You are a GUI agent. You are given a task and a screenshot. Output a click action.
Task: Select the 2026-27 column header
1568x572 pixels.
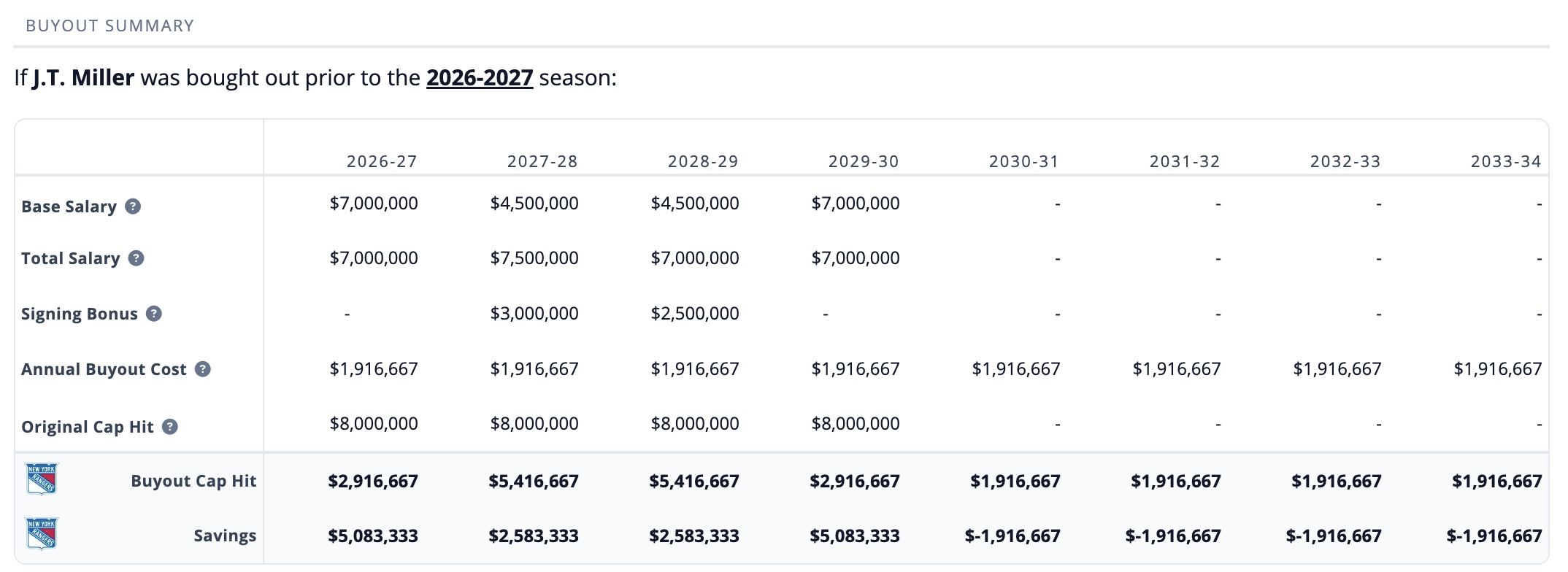pos(382,161)
